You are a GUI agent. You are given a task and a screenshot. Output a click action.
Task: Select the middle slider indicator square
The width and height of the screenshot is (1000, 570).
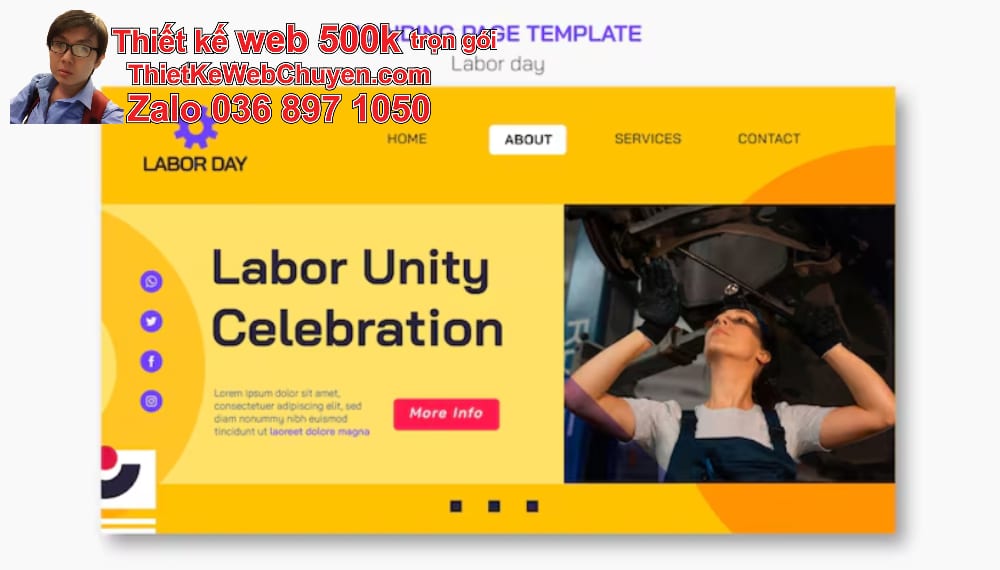(494, 506)
